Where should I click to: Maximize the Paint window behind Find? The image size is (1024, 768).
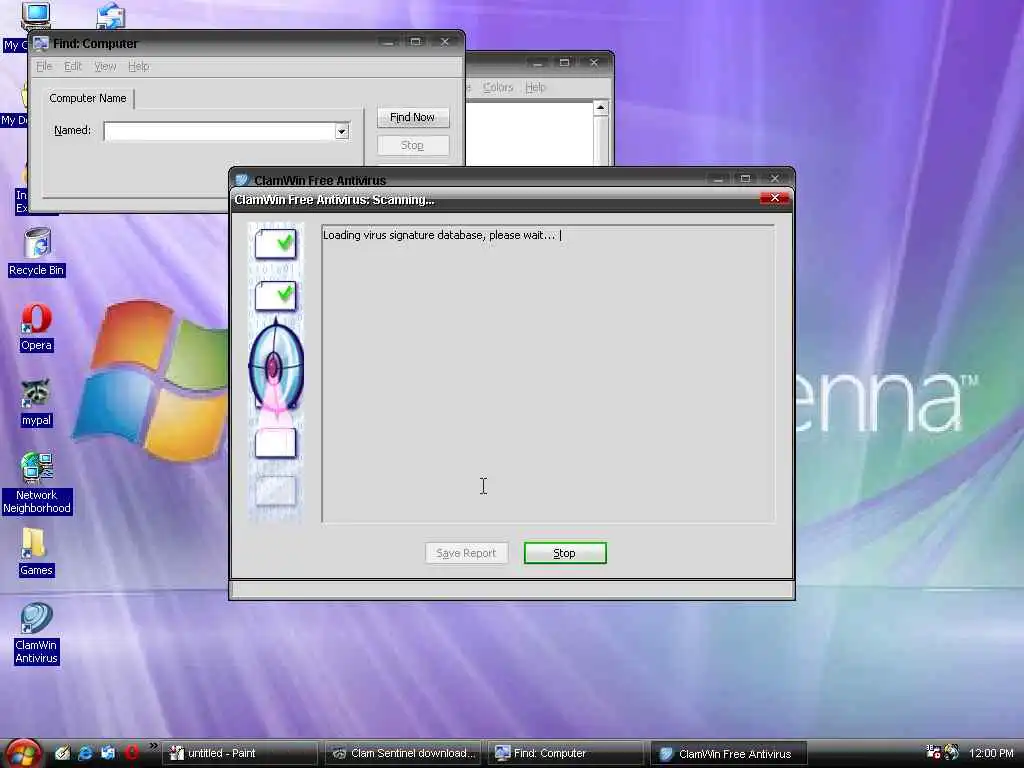coord(565,63)
